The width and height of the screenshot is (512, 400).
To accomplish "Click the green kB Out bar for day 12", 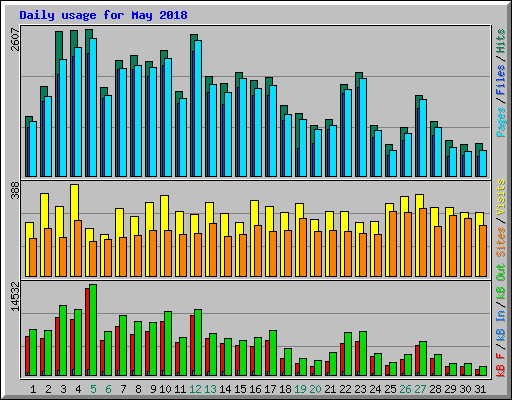I will (198, 342).
